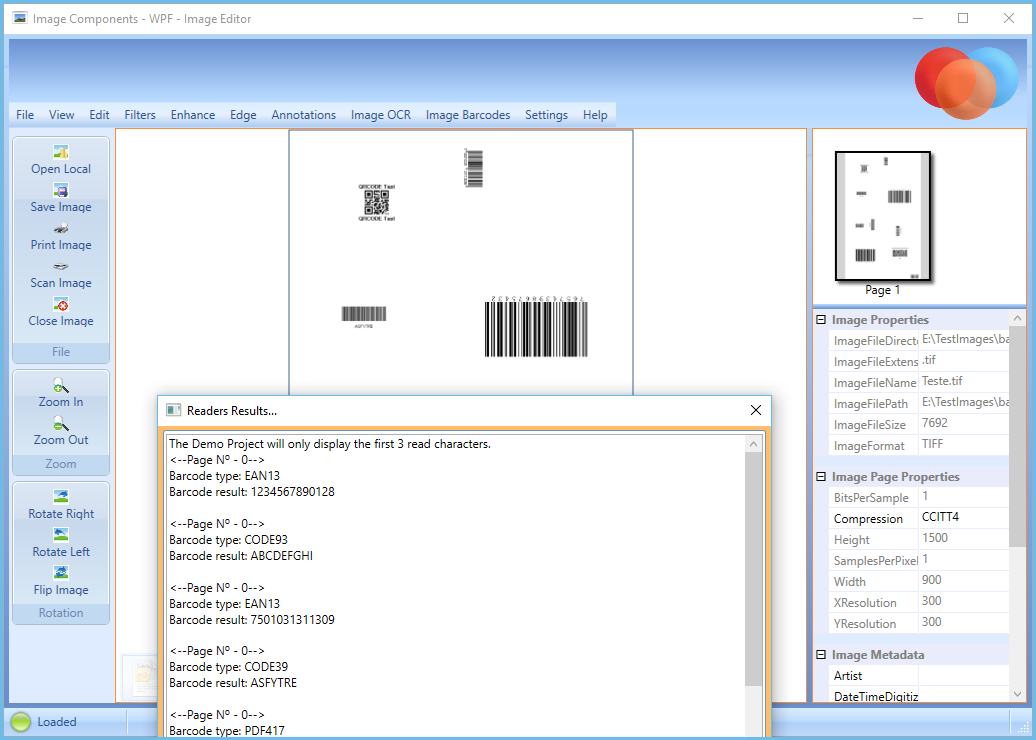The width and height of the screenshot is (1036, 740).
Task: Collapse the Image Properties section
Action: (x=821, y=320)
